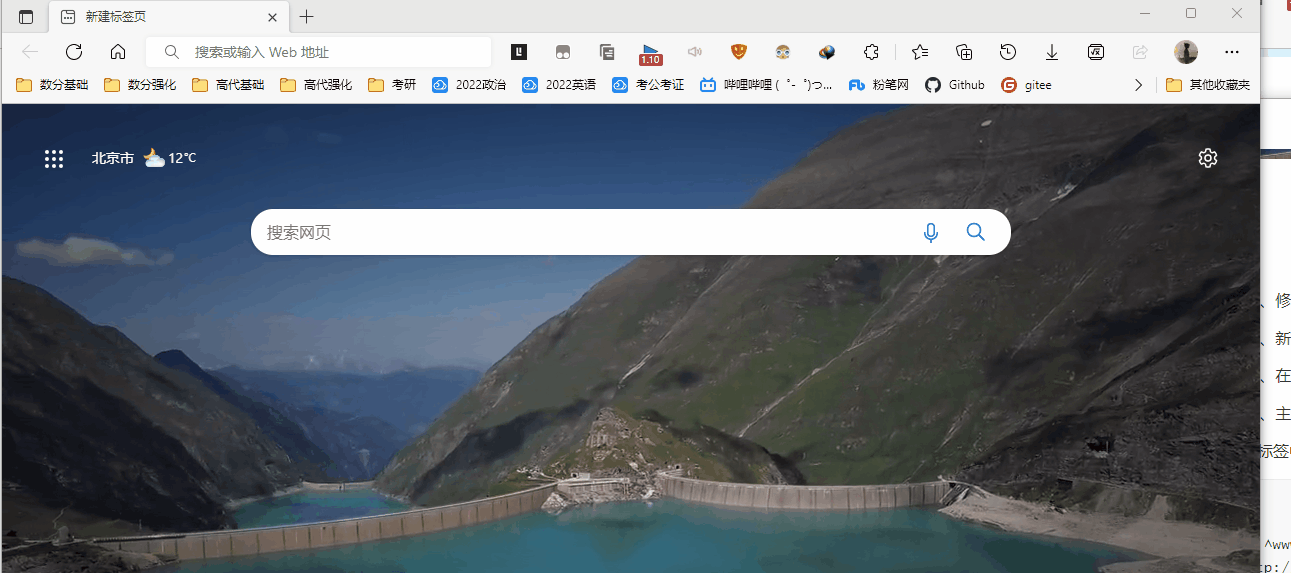Toggle the vertical tabs button
Viewport: 1291px width, 573px height.
(26, 17)
